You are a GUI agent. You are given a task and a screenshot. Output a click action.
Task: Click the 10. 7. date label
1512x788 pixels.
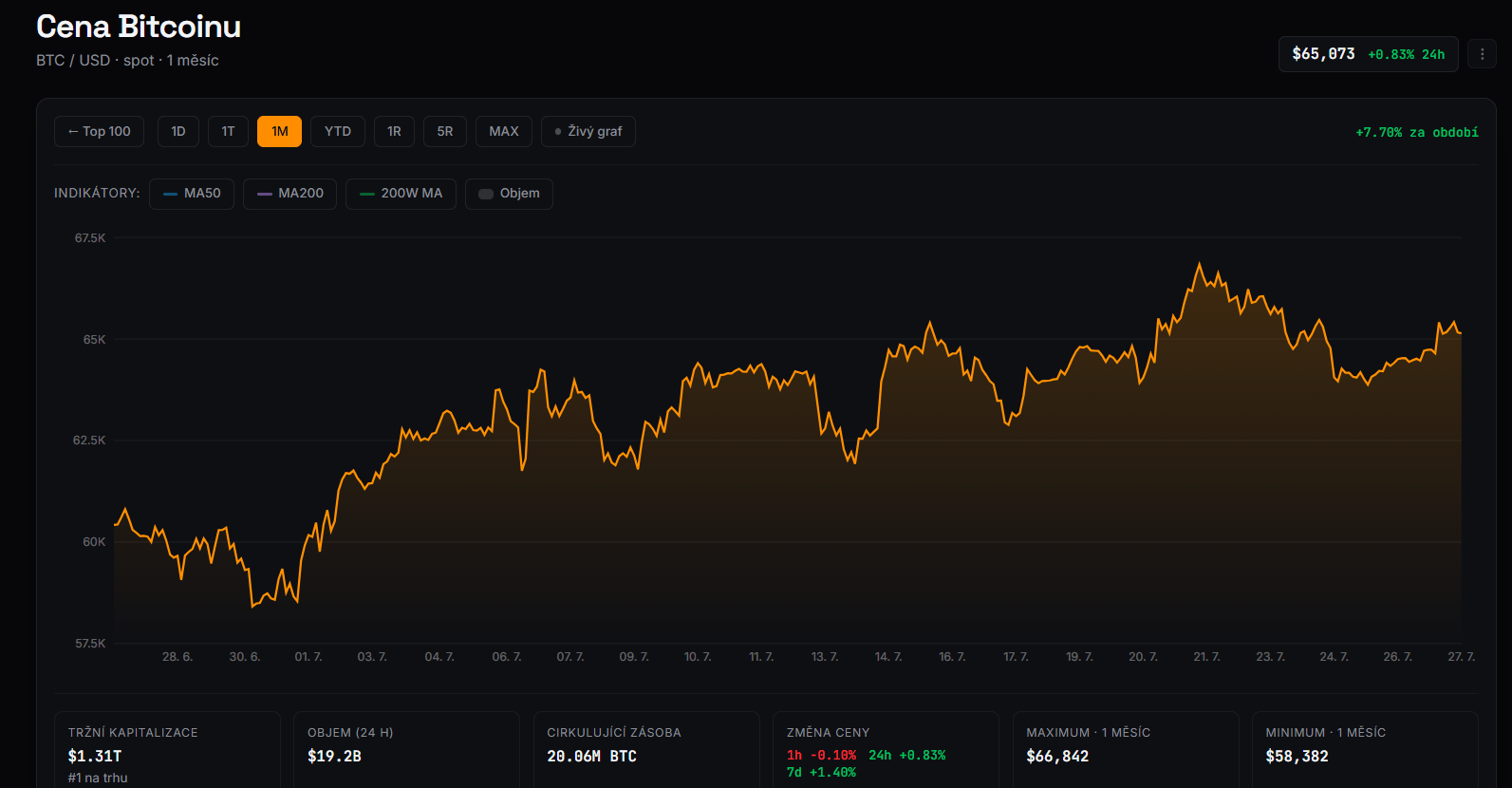(x=698, y=657)
